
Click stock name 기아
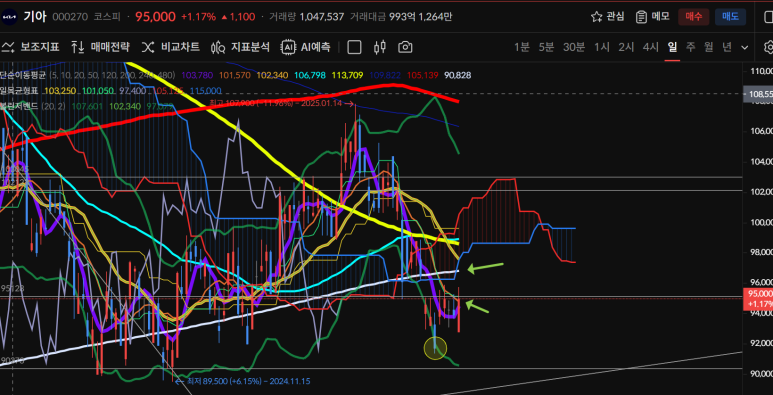coord(35,17)
